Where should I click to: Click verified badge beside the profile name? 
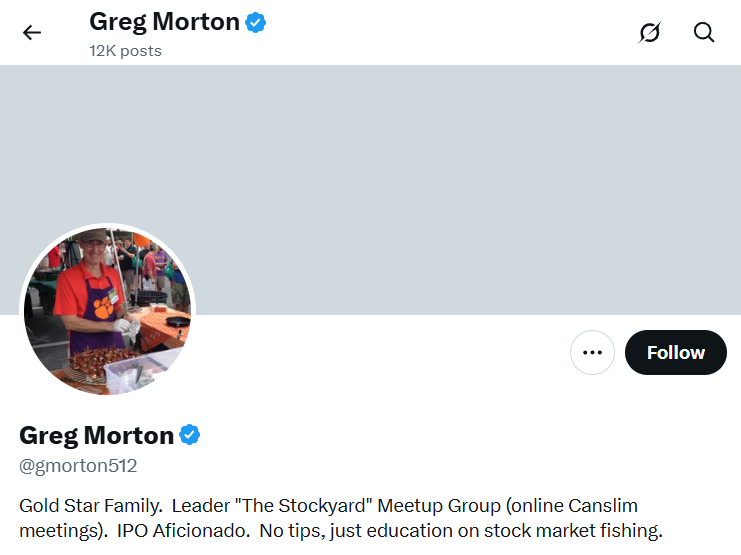[190, 435]
